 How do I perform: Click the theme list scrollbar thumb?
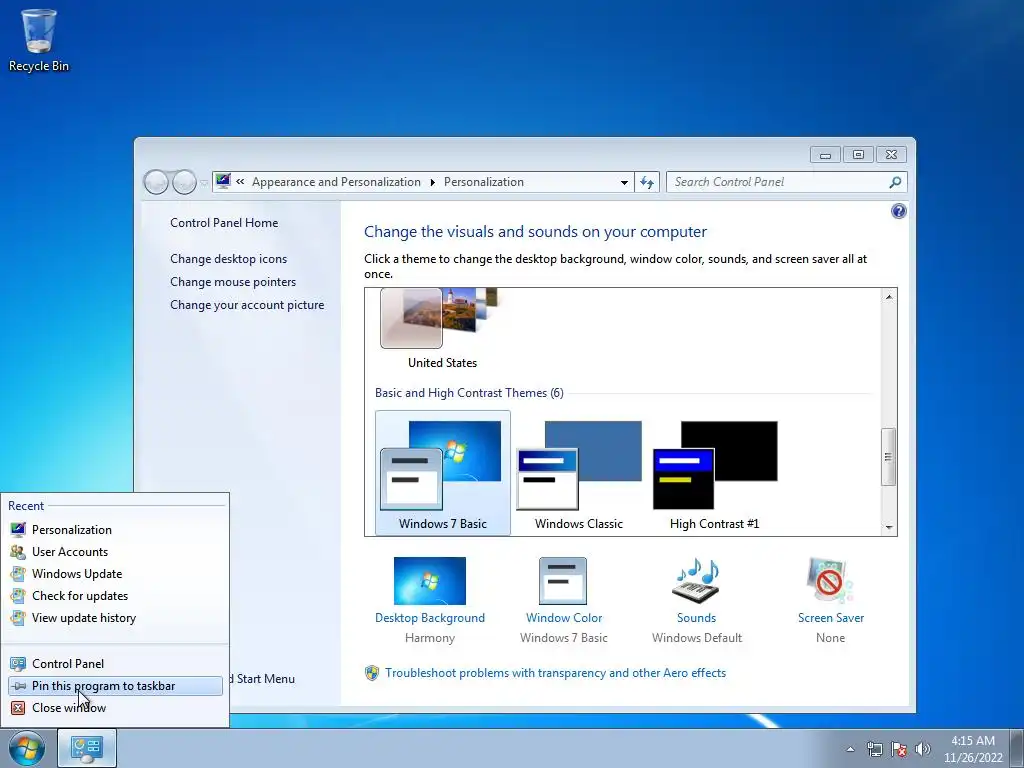(x=888, y=457)
